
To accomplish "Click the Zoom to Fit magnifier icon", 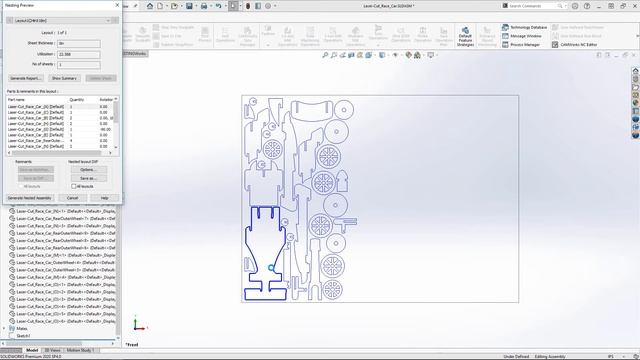I will pos(325,55).
